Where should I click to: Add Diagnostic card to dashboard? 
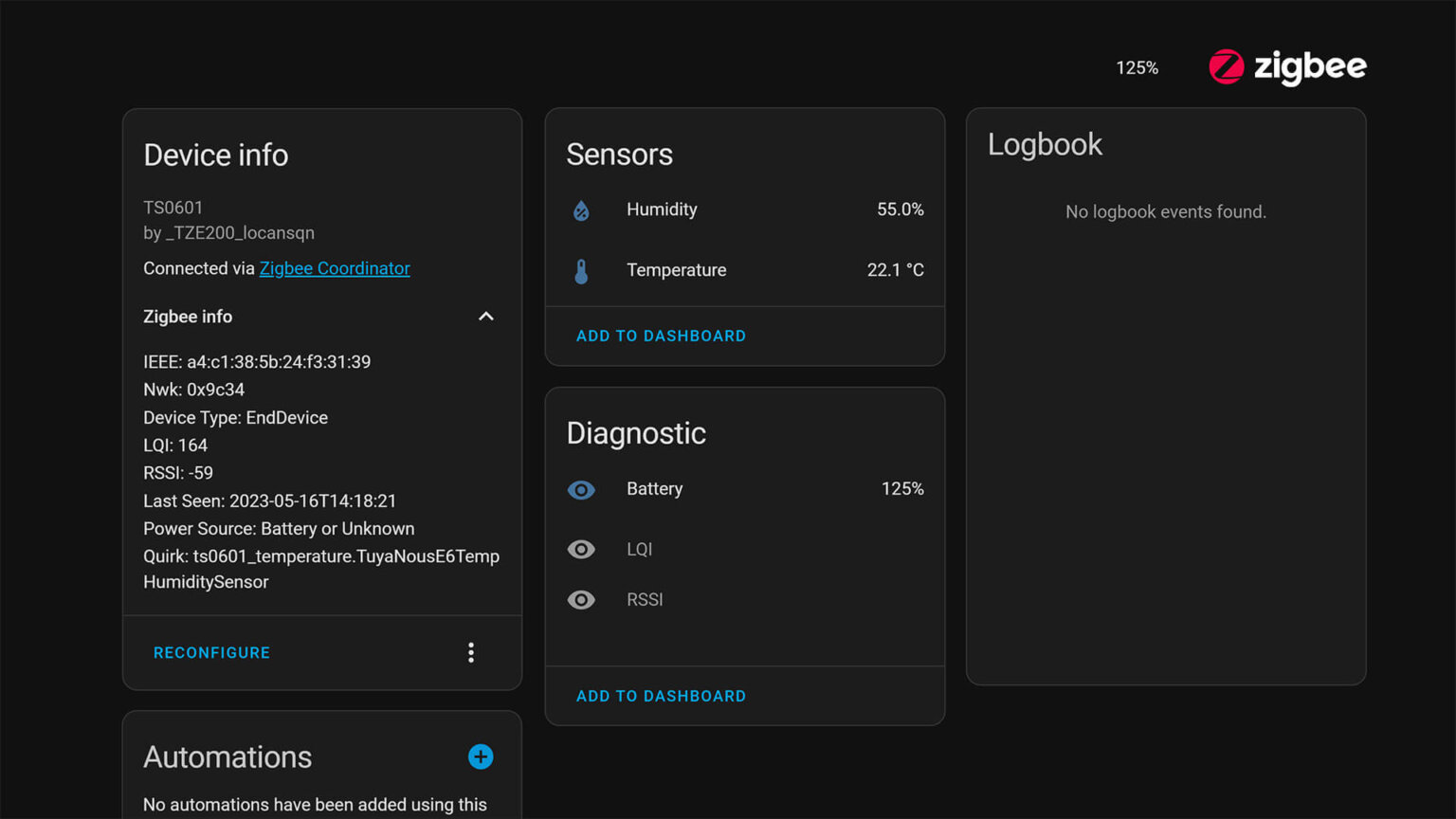pos(661,696)
